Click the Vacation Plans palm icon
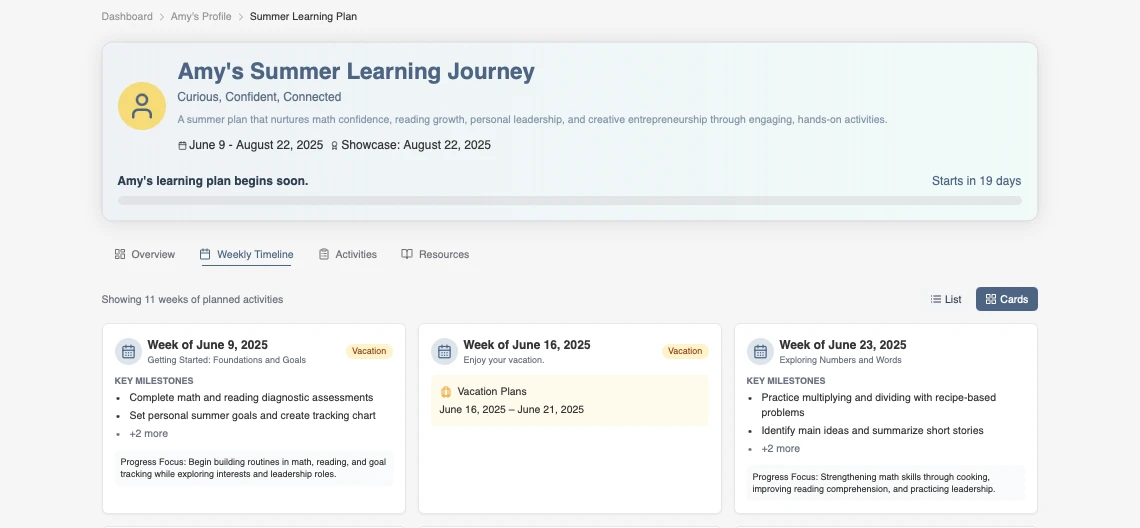The width and height of the screenshot is (1140, 528). (446, 392)
